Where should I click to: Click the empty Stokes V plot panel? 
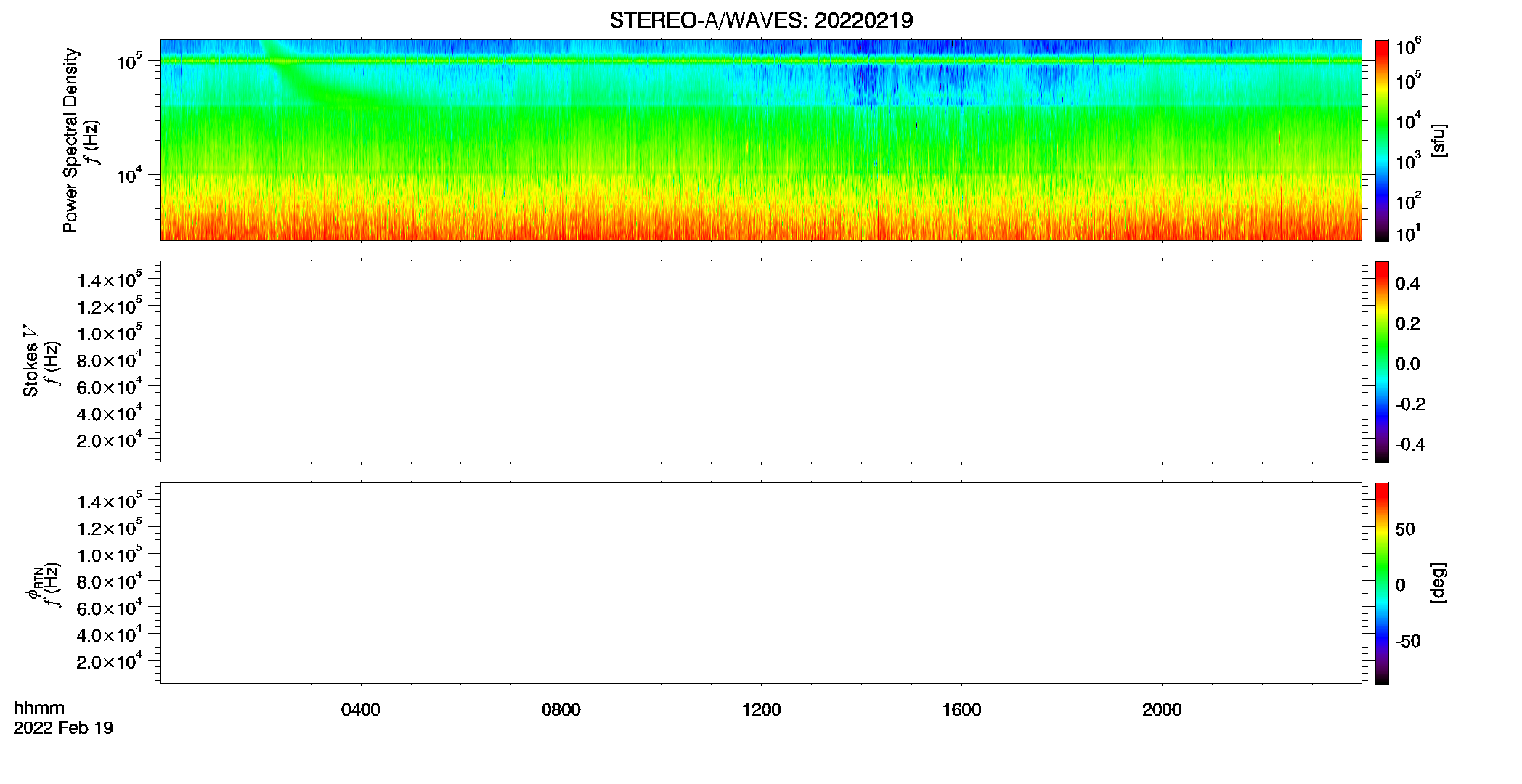pos(761,362)
